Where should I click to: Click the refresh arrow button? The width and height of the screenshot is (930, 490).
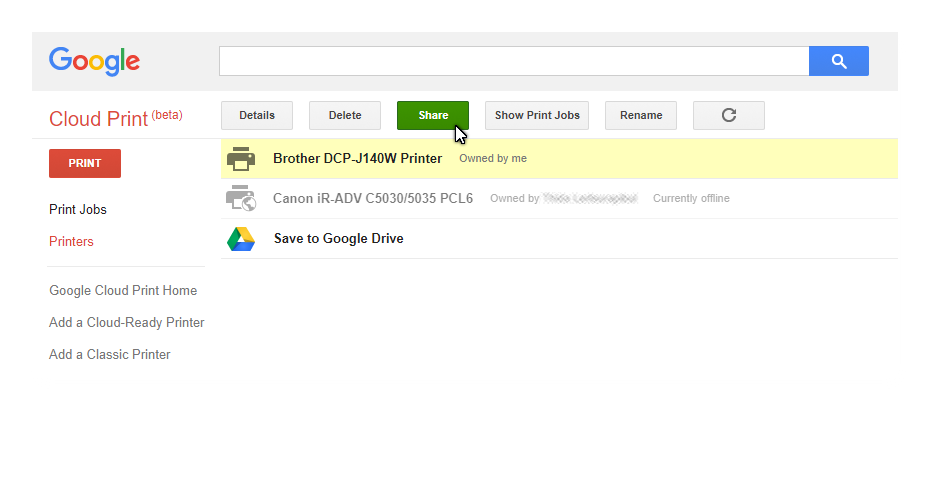728,115
